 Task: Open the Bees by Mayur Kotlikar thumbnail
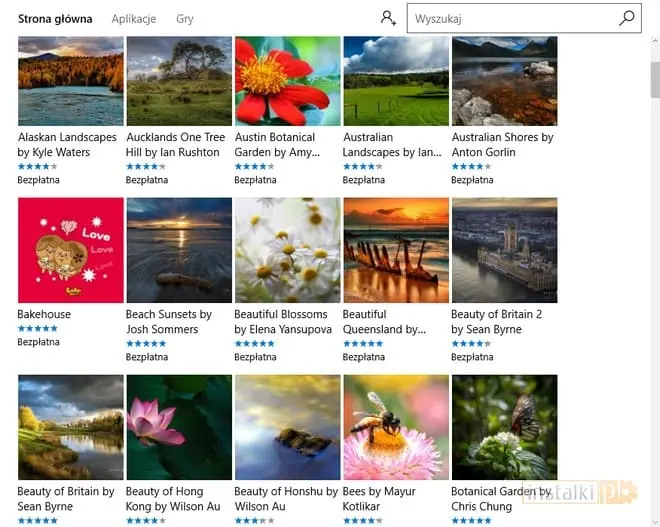click(395, 427)
